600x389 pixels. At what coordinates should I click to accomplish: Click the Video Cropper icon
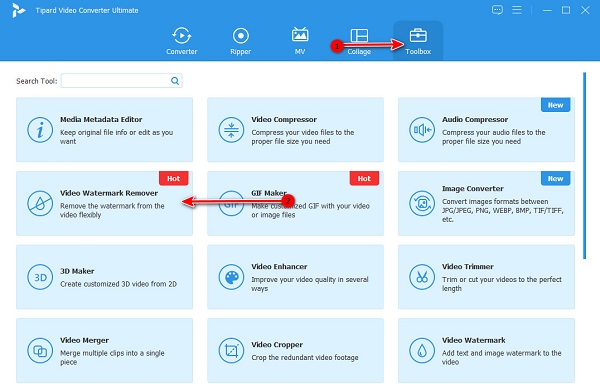click(x=231, y=350)
